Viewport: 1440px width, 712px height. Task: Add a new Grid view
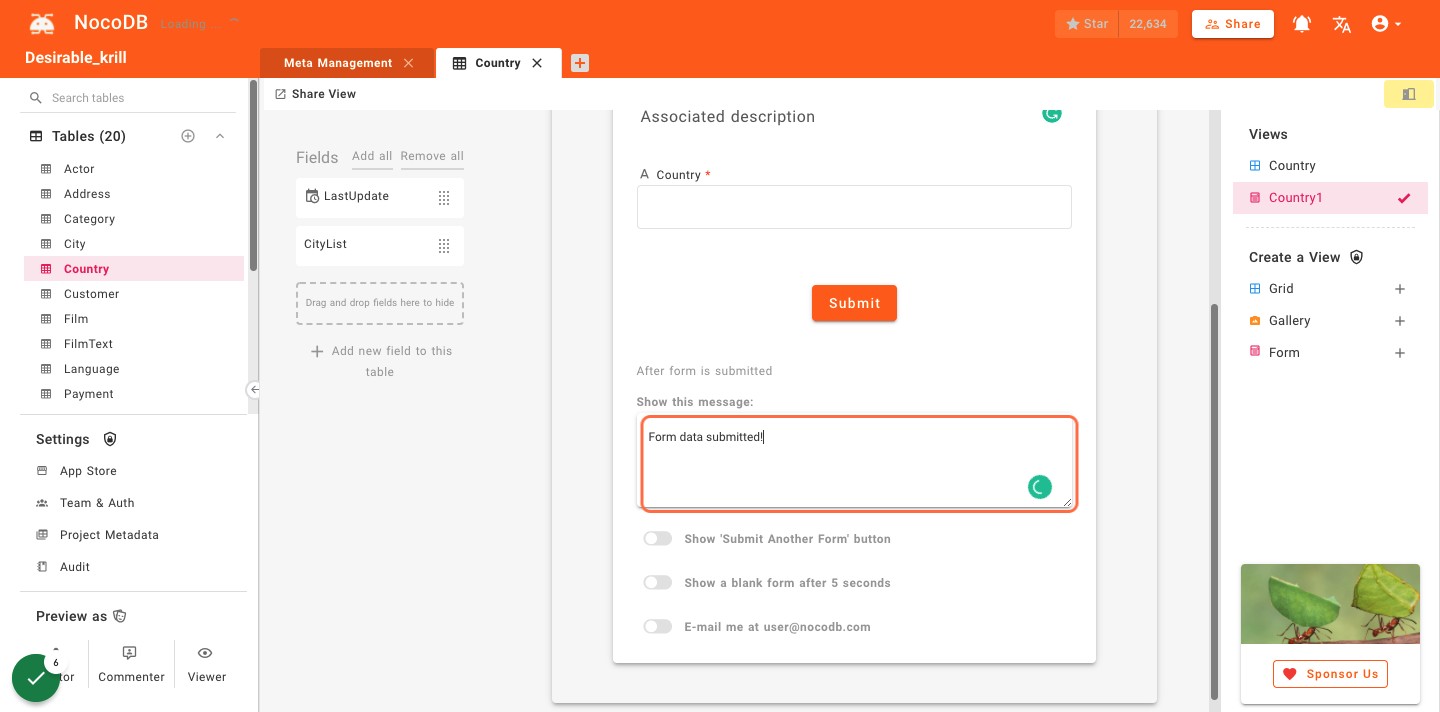point(1400,289)
